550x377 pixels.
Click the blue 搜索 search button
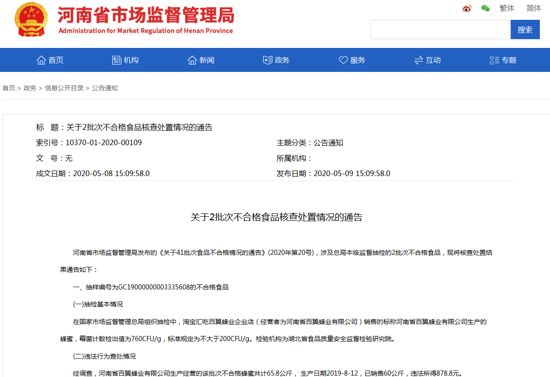(x=525, y=30)
